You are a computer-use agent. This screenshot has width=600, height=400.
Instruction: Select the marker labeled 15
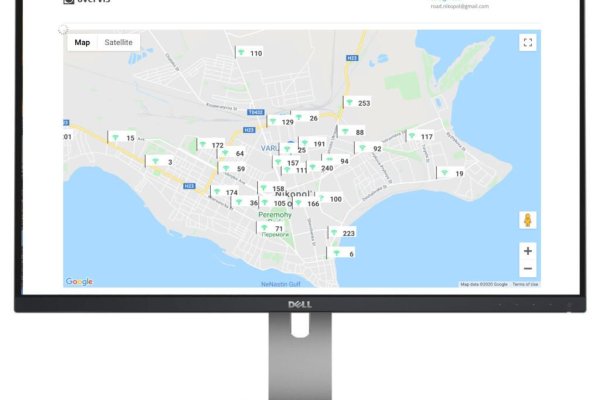[x=124, y=138]
